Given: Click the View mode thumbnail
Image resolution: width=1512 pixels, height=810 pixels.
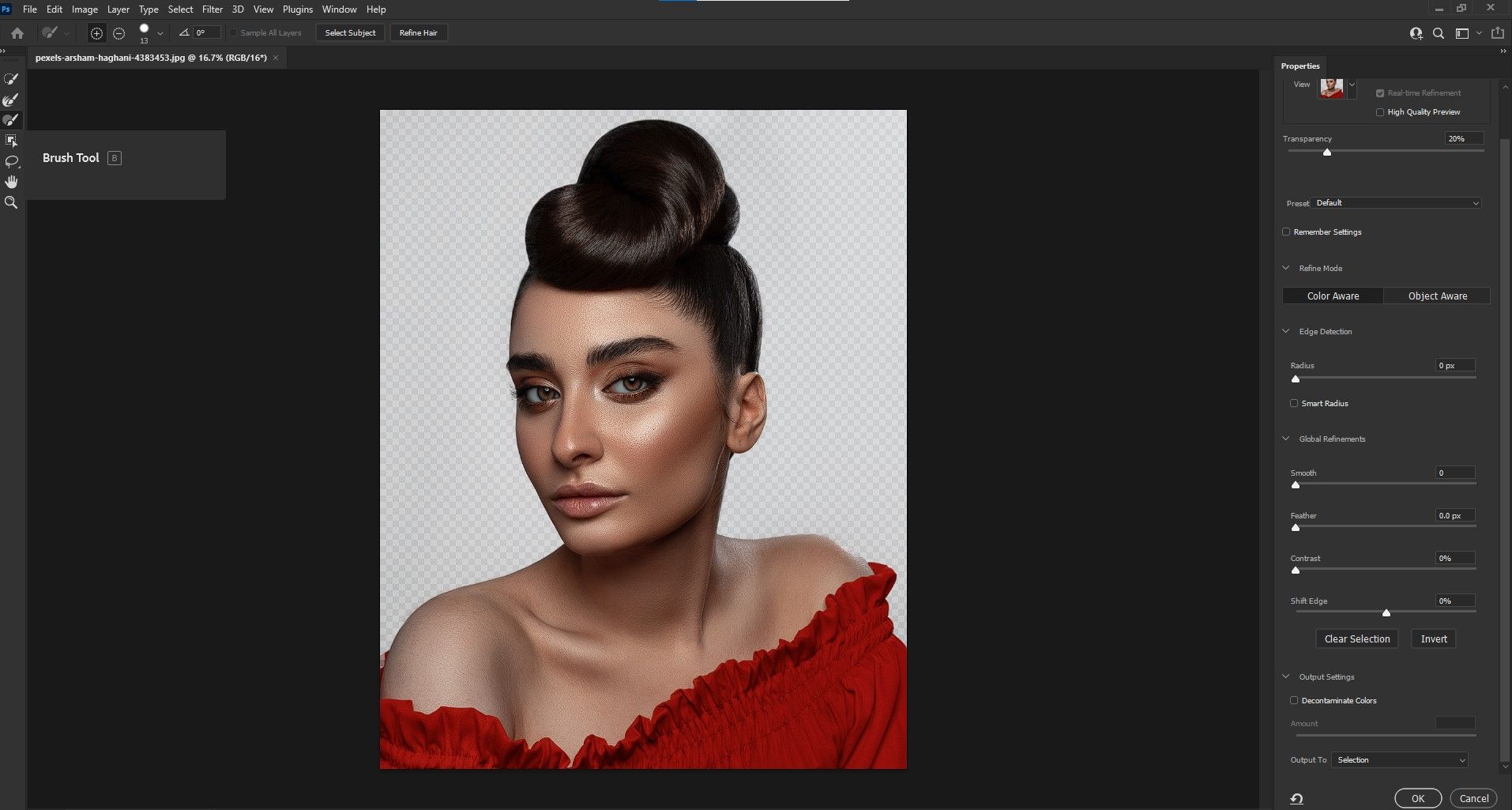Looking at the screenshot, I should 1332,88.
